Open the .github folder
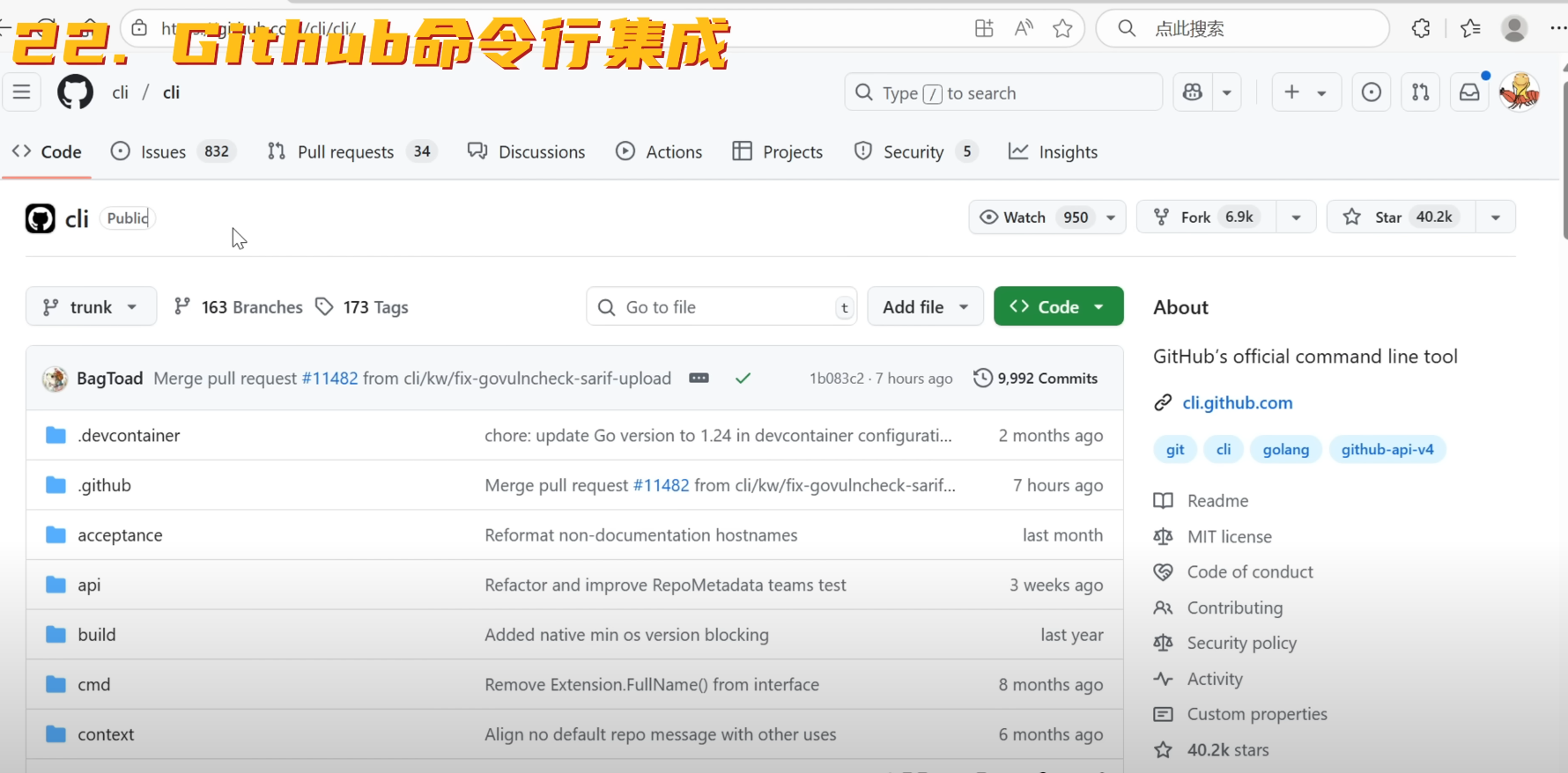 point(104,485)
